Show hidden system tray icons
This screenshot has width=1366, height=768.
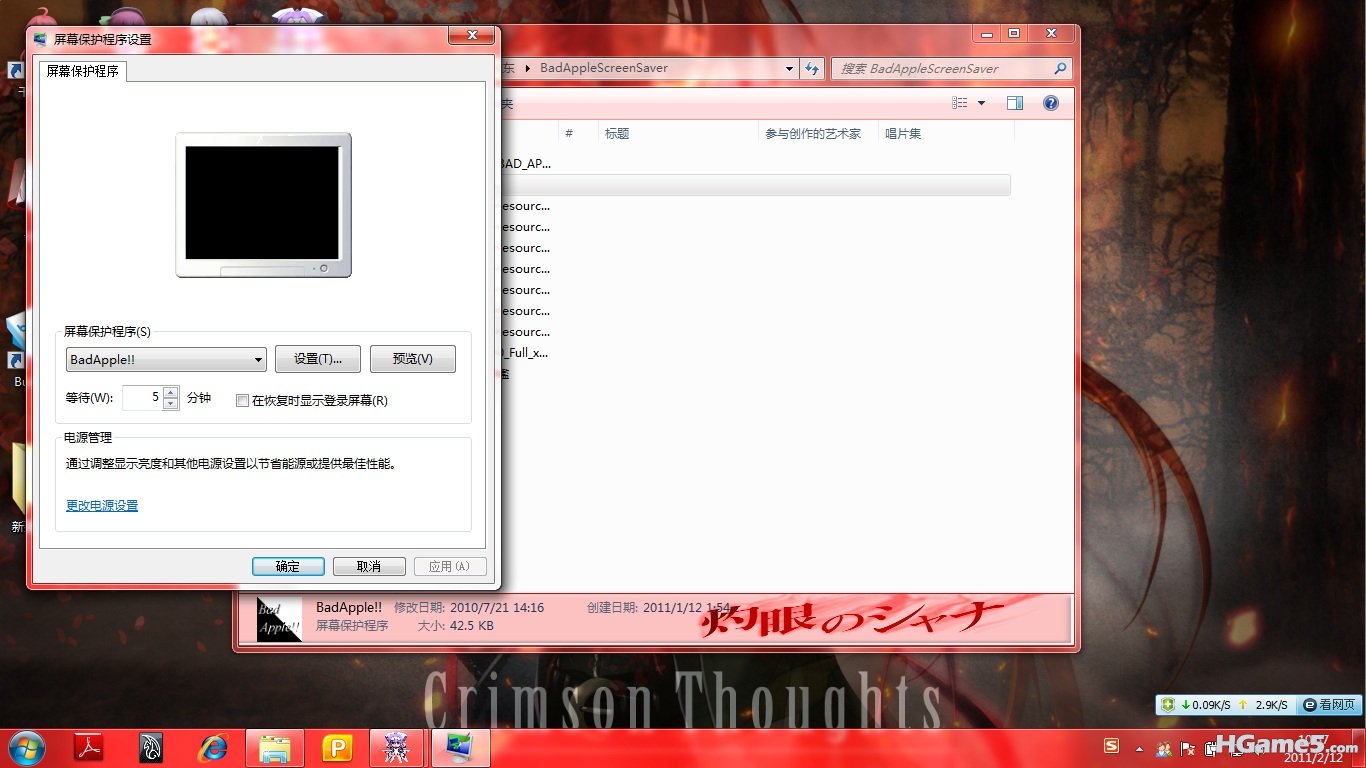click(x=1139, y=748)
